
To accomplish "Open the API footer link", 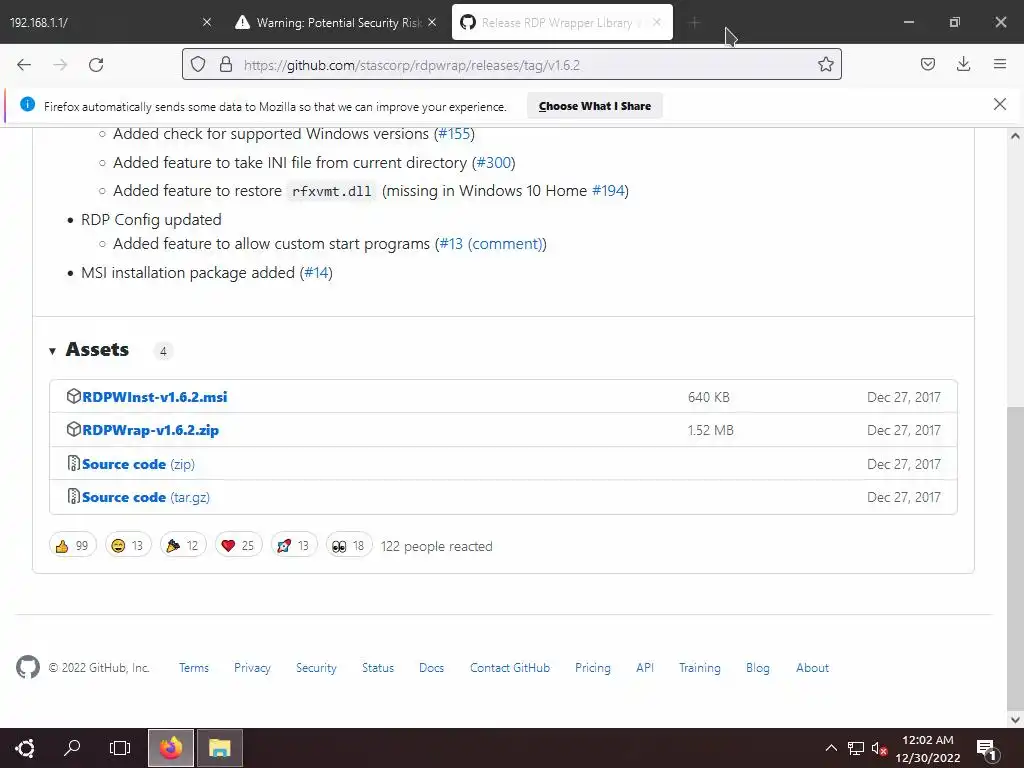I will (x=645, y=668).
